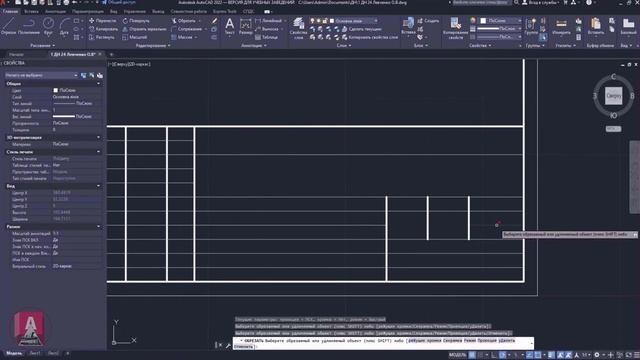Click the Массив array tool
The height and width of the screenshot is (360, 640).
pos(182,37)
